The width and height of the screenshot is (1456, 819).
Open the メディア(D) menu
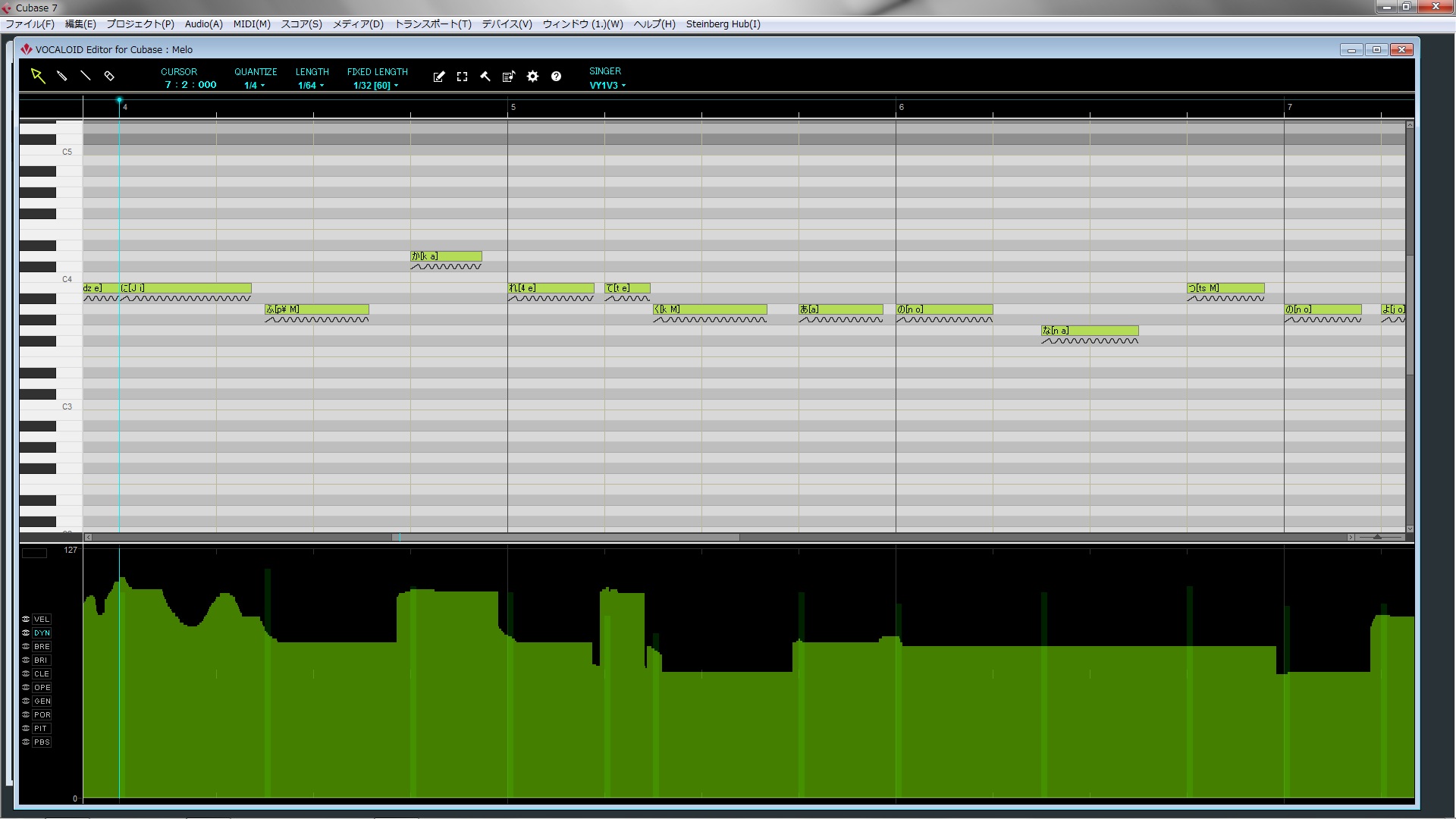[x=359, y=24]
